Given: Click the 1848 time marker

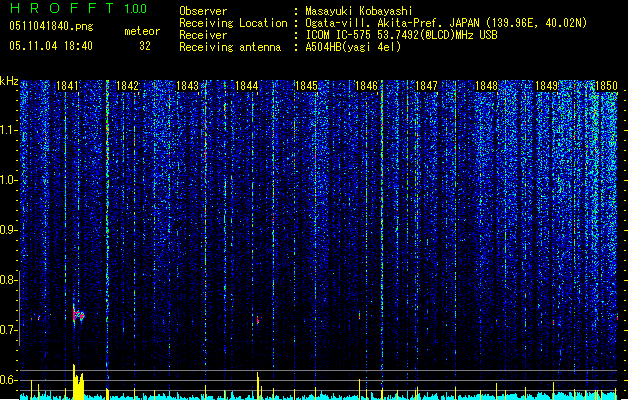Looking at the screenshot, I should pos(486,86).
